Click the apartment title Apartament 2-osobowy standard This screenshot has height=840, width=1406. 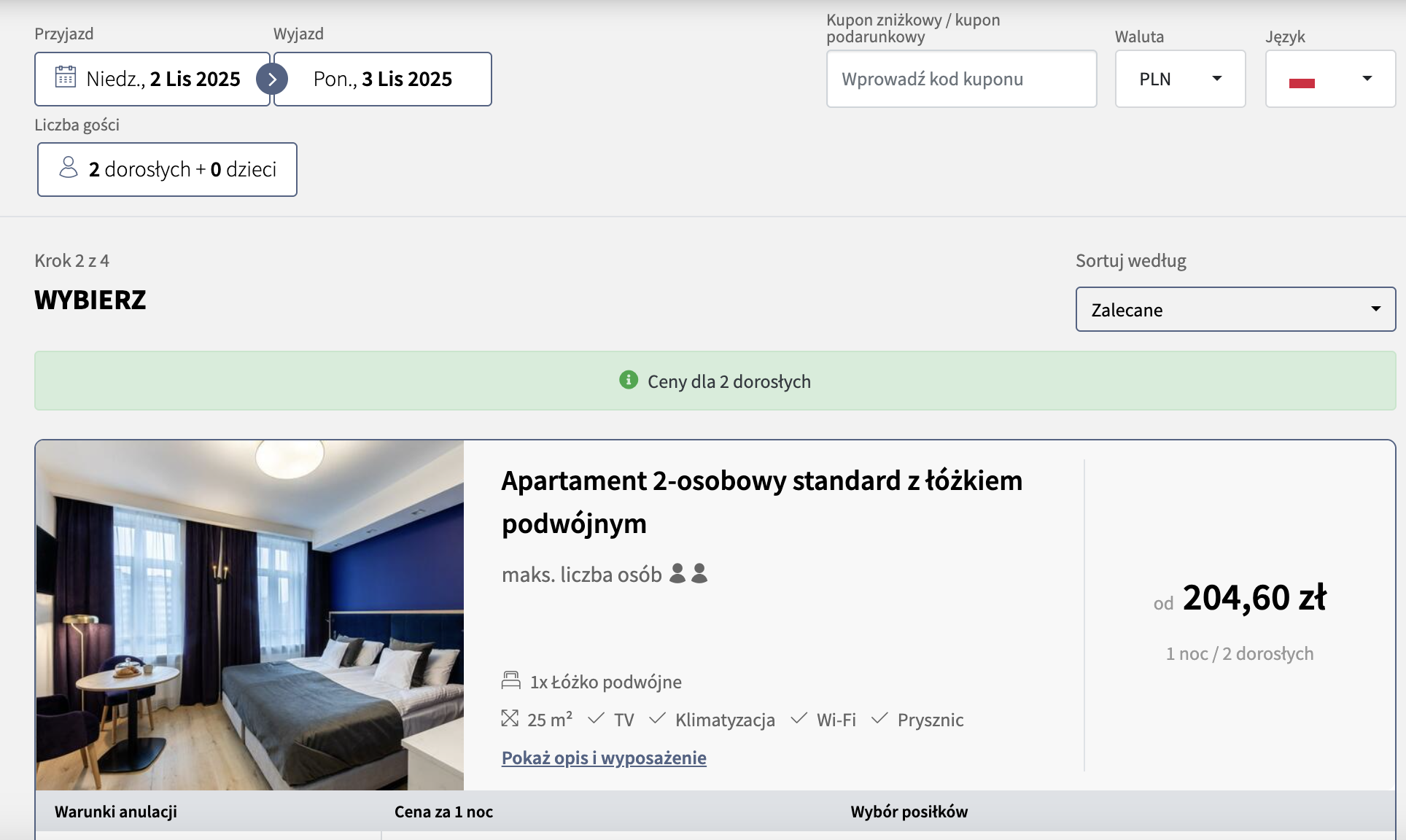pyautogui.click(x=762, y=502)
